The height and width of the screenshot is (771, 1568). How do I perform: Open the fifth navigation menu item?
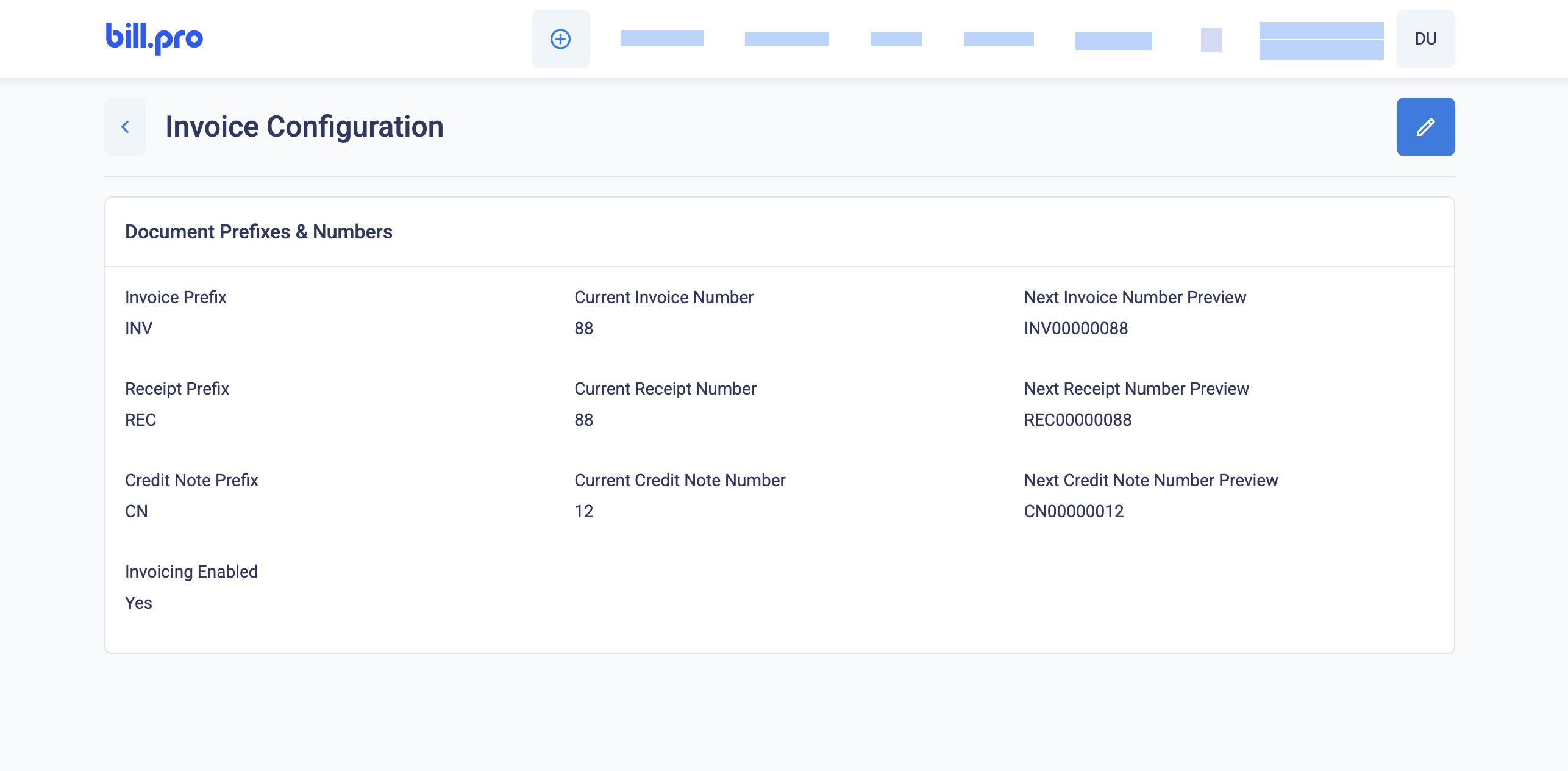coord(1113,40)
